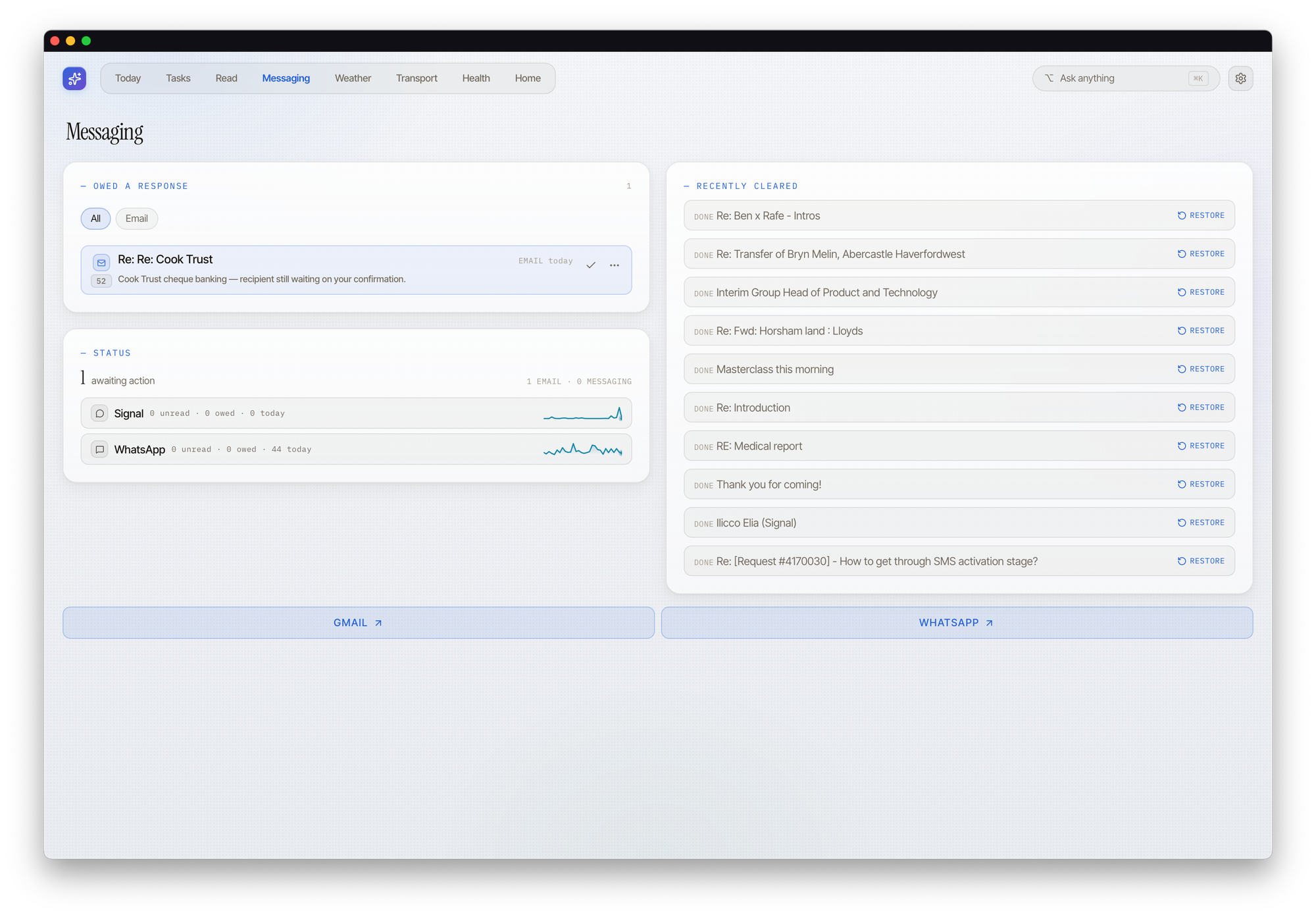Restore the Ben x Rafe Intros item
The image size is (1316, 917).
[1201, 215]
